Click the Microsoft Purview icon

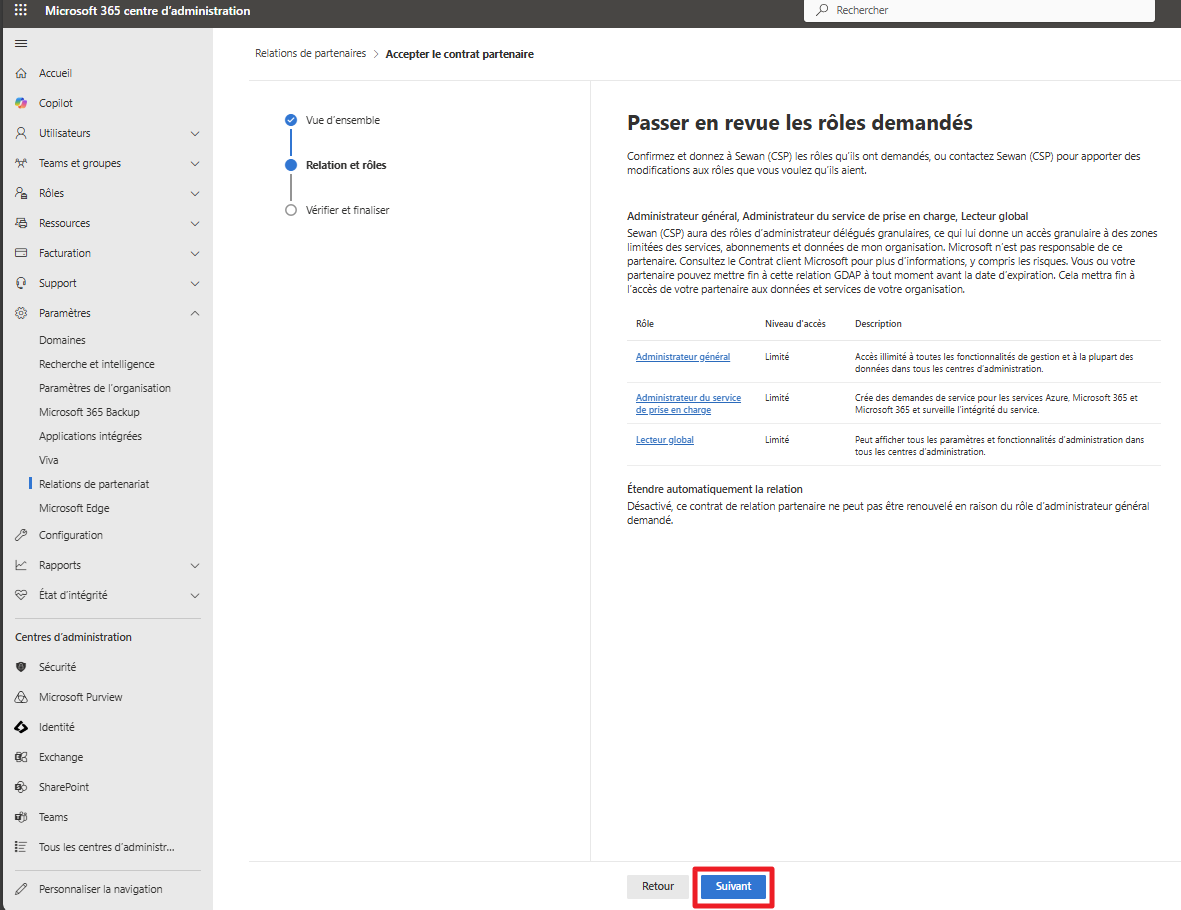[21, 698]
